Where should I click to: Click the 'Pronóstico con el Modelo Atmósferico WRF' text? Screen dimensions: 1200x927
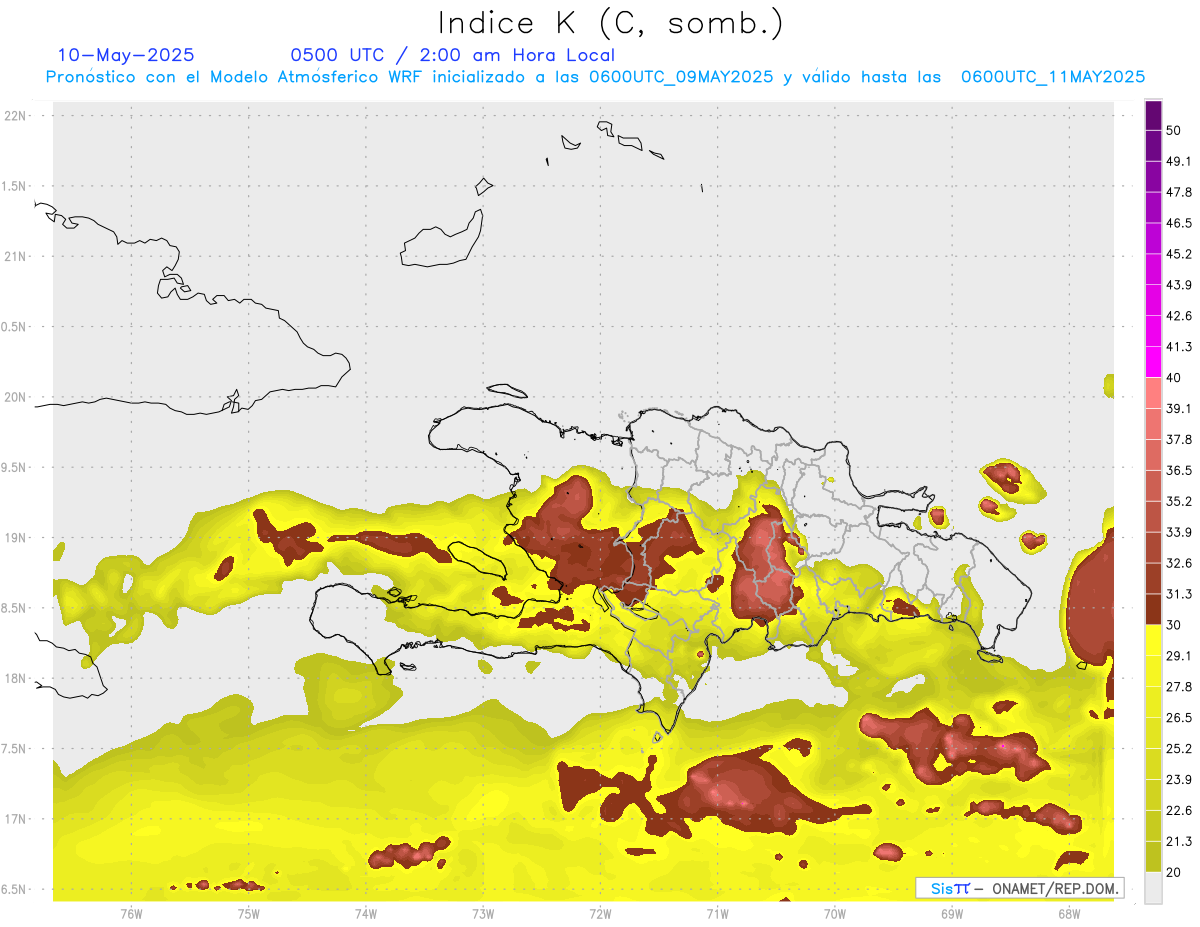pyautogui.click(x=236, y=76)
